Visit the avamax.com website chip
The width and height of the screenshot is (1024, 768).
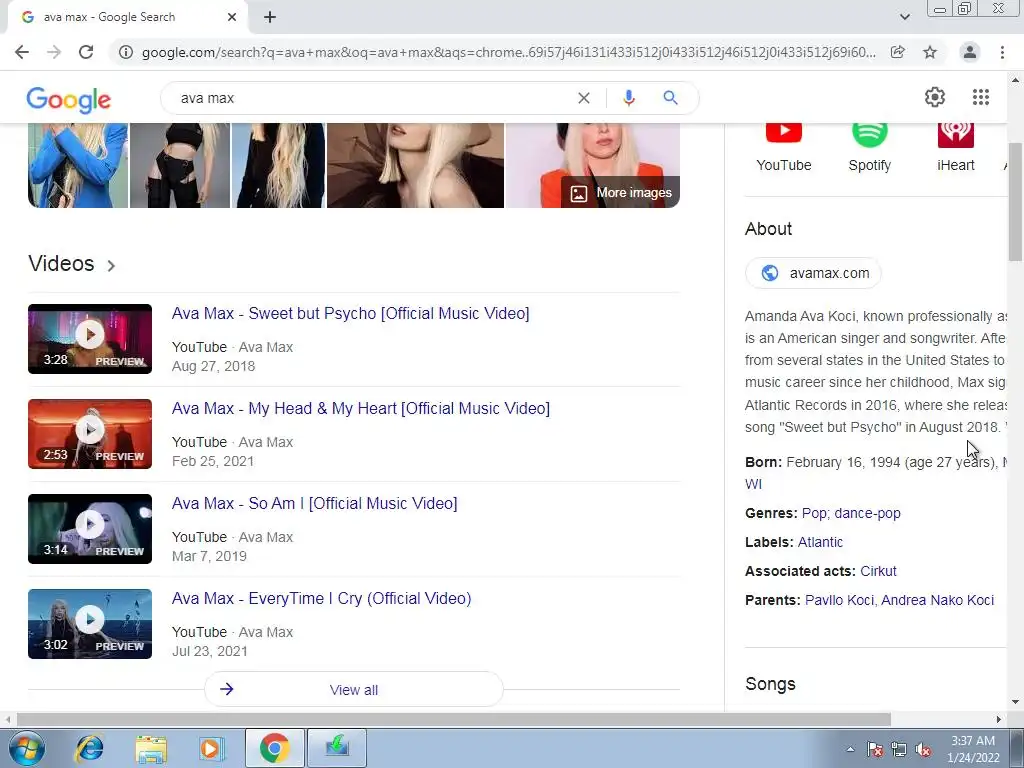pos(813,273)
